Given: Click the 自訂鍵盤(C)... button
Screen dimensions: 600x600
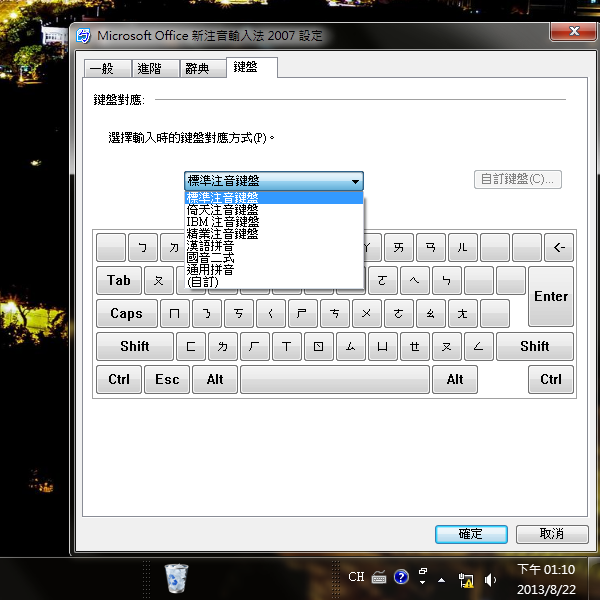Looking at the screenshot, I should 517,179.
